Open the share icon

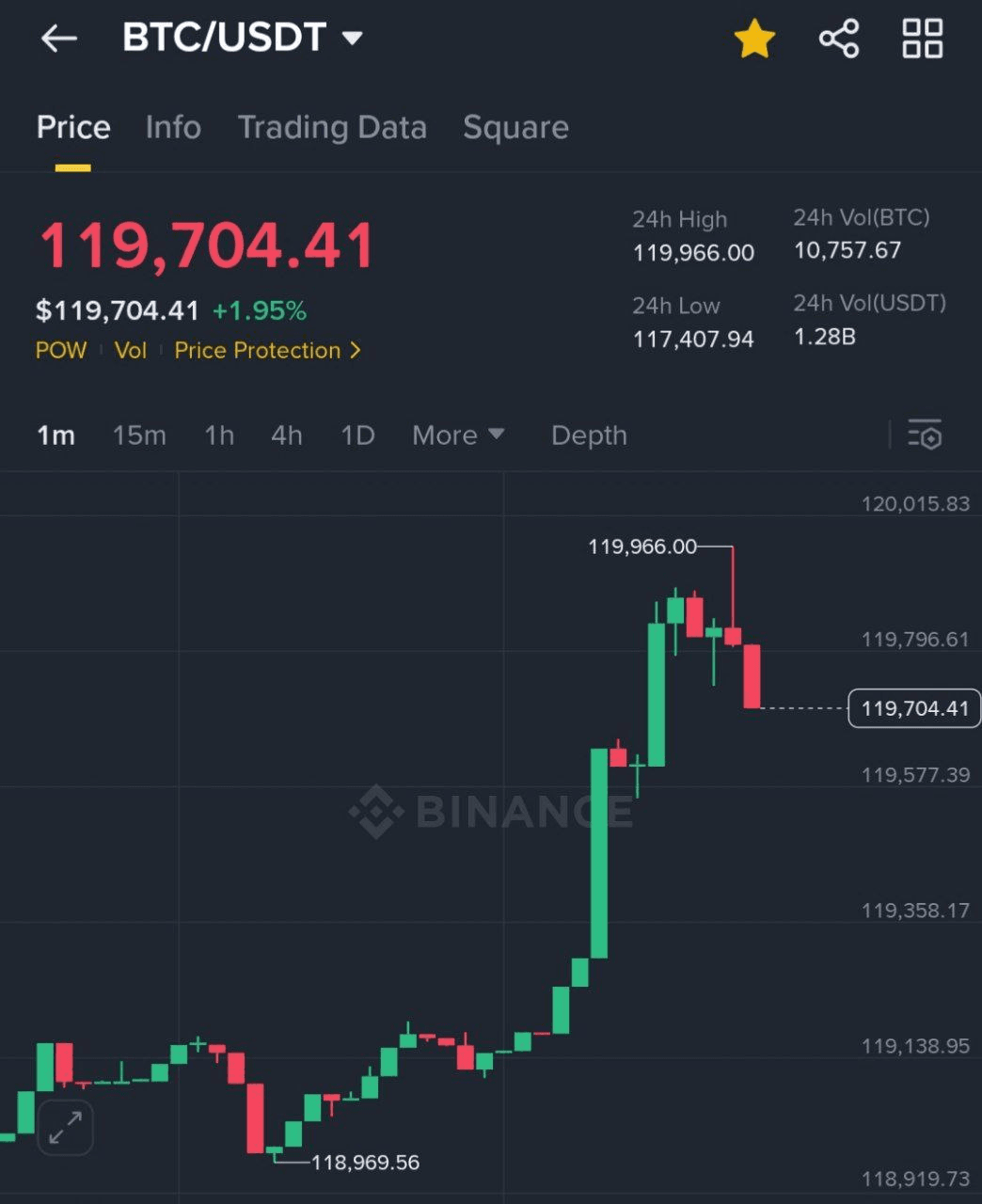839,39
